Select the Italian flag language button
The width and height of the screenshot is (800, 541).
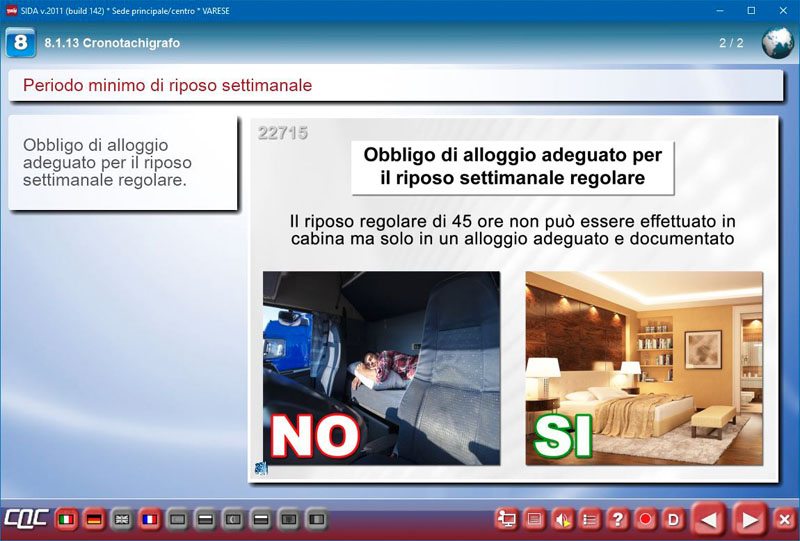tap(67, 519)
